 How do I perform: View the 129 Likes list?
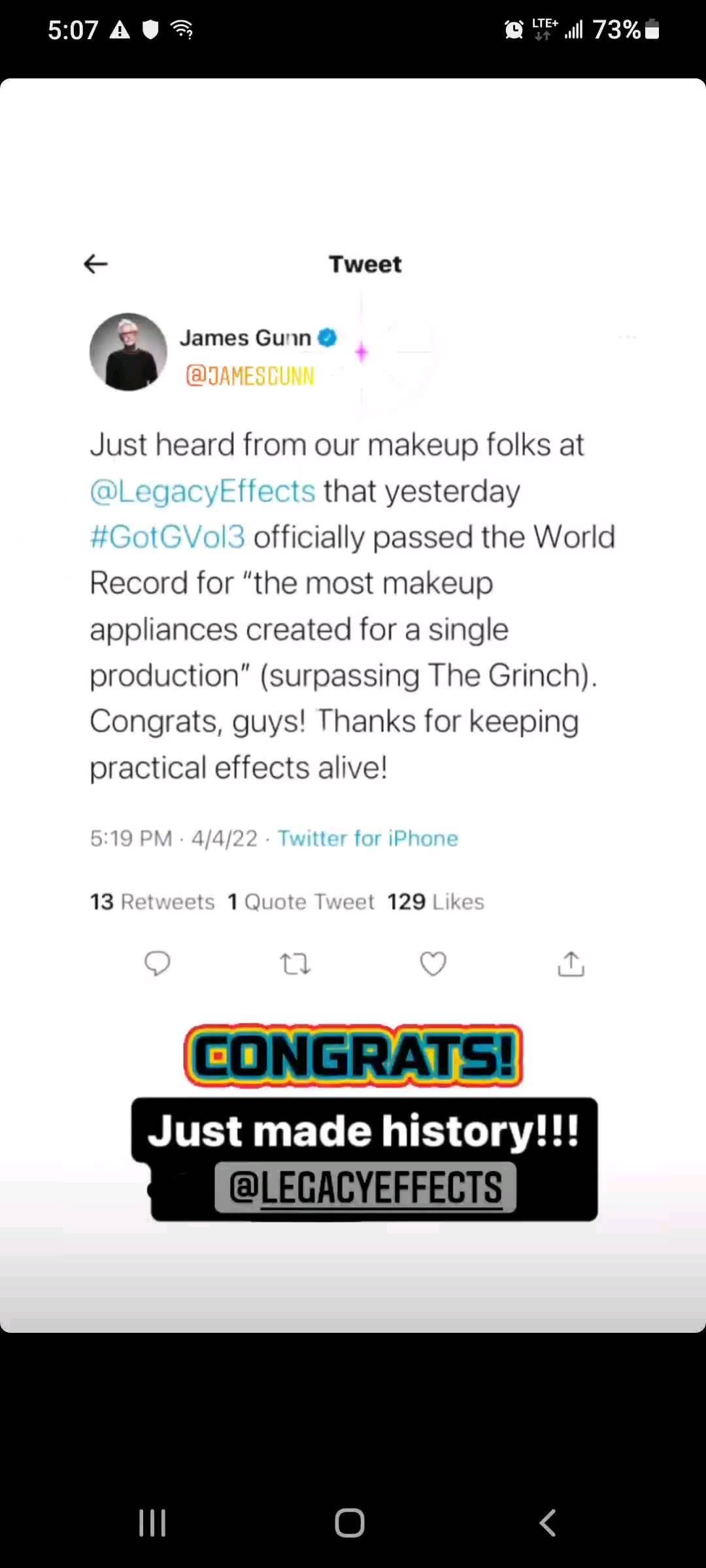435,902
